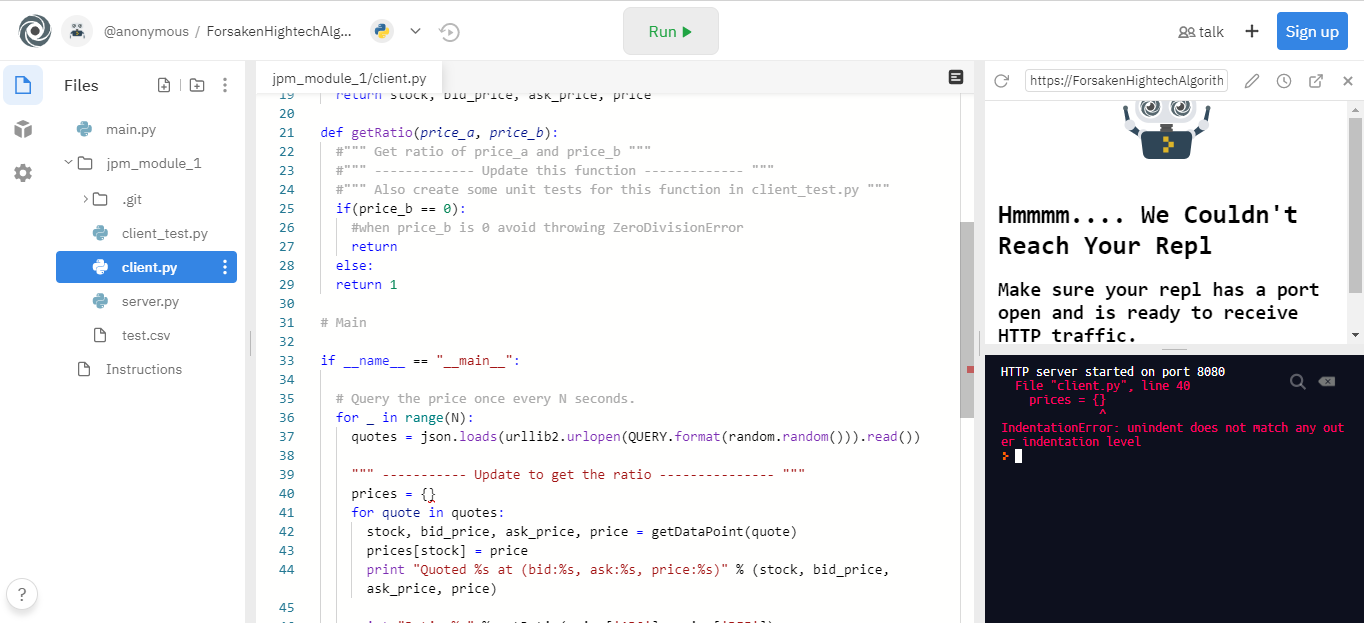Image resolution: width=1364 pixels, height=623 pixels.
Task: Search the console with magnifier icon
Action: point(1297,381)
